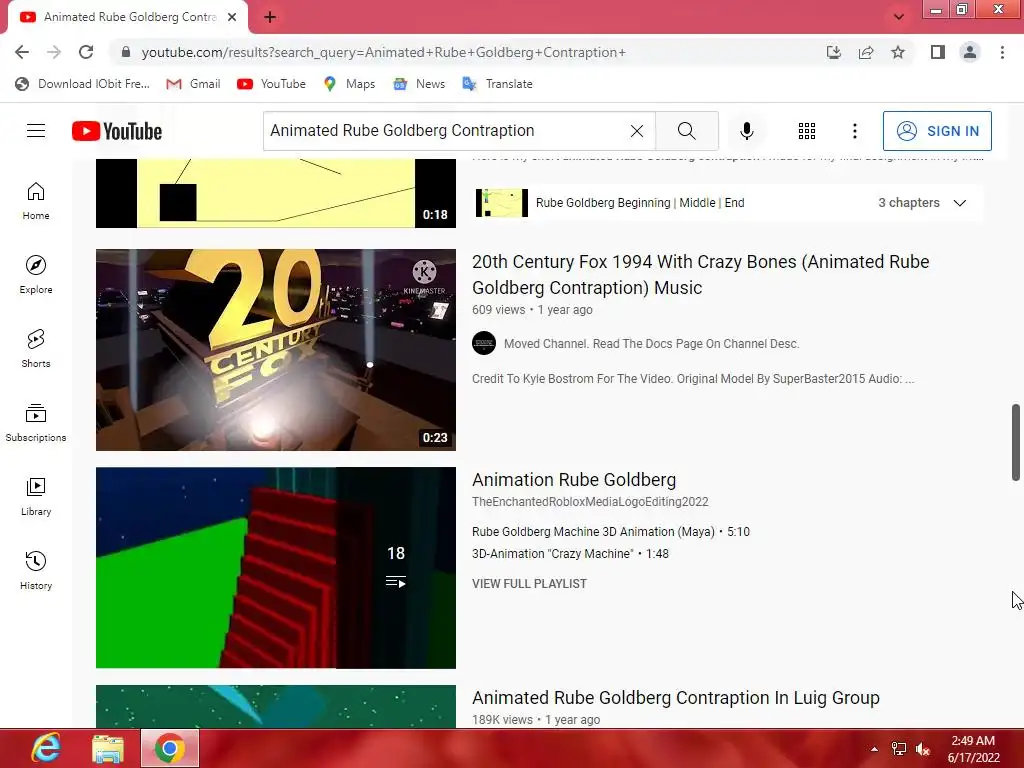This screenshot has height=768, width=1024.
Task: Open Gmail bookmark
Action: (193, 84)
